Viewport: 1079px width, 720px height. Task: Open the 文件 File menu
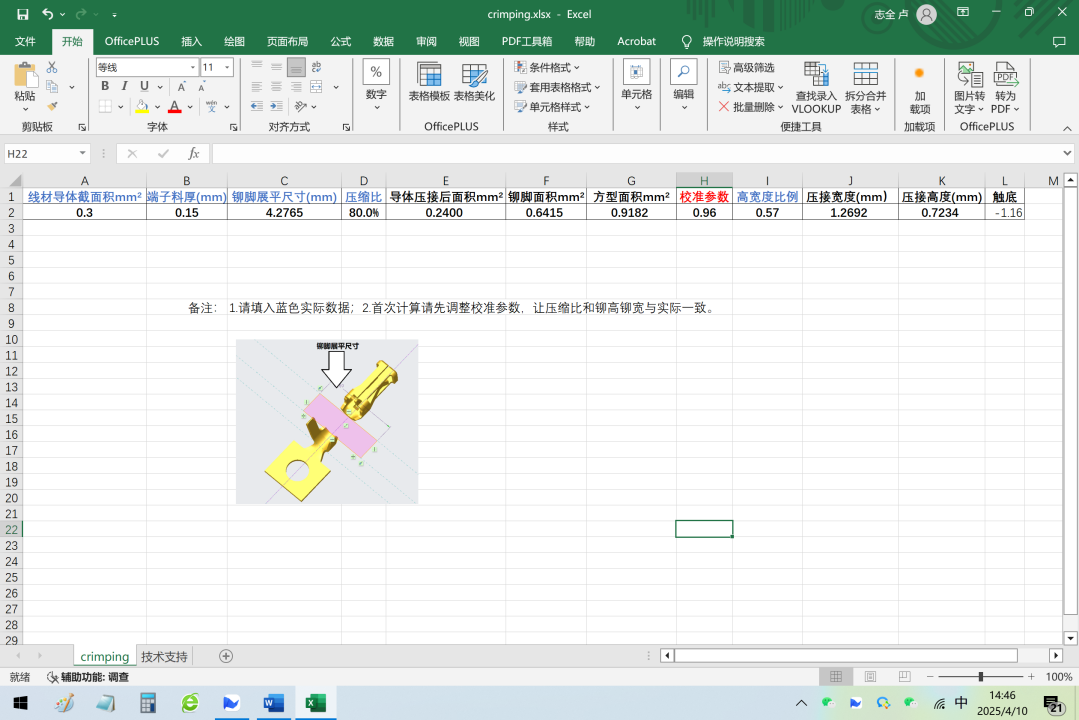[25, 41]
